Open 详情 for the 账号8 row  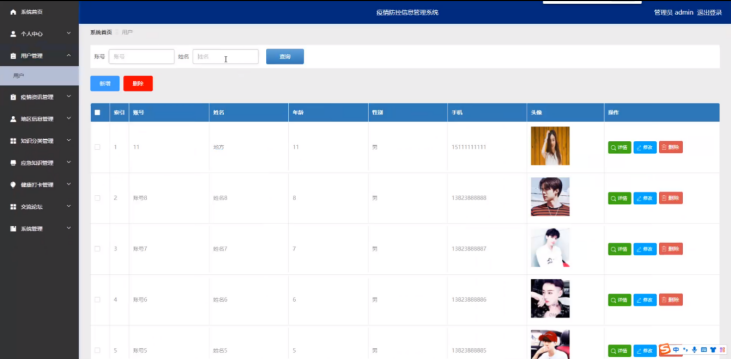(619, 198)
